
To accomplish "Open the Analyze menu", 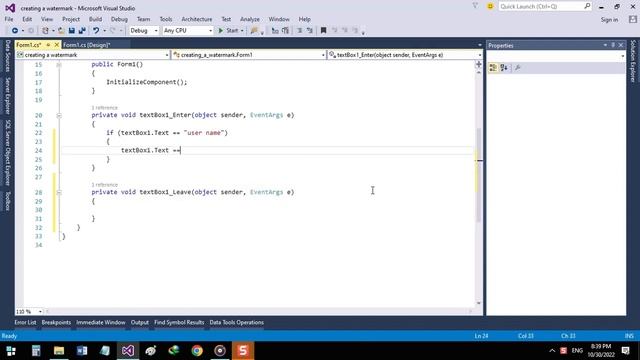I will click(x=250, y=19).
